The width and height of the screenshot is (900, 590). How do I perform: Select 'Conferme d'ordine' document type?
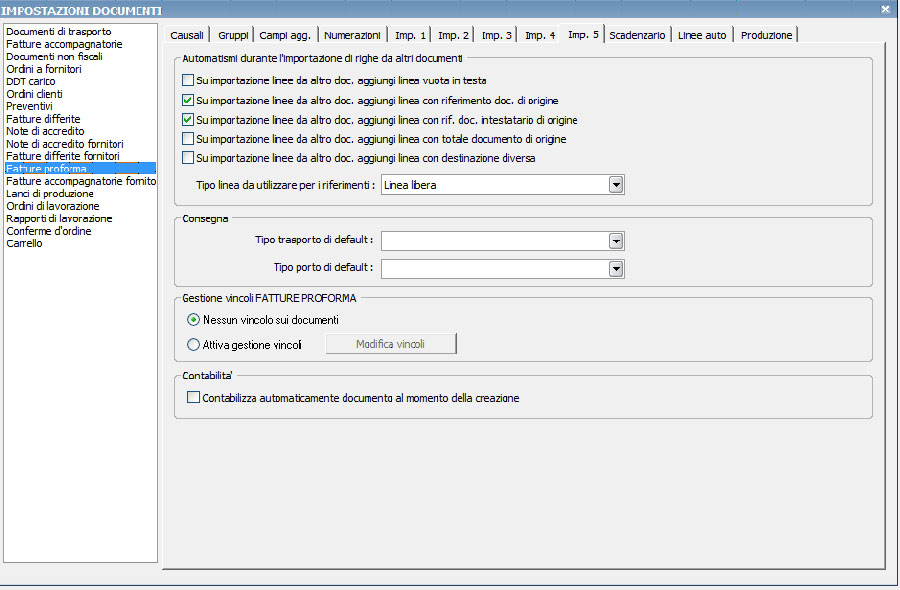pos(49,231)
